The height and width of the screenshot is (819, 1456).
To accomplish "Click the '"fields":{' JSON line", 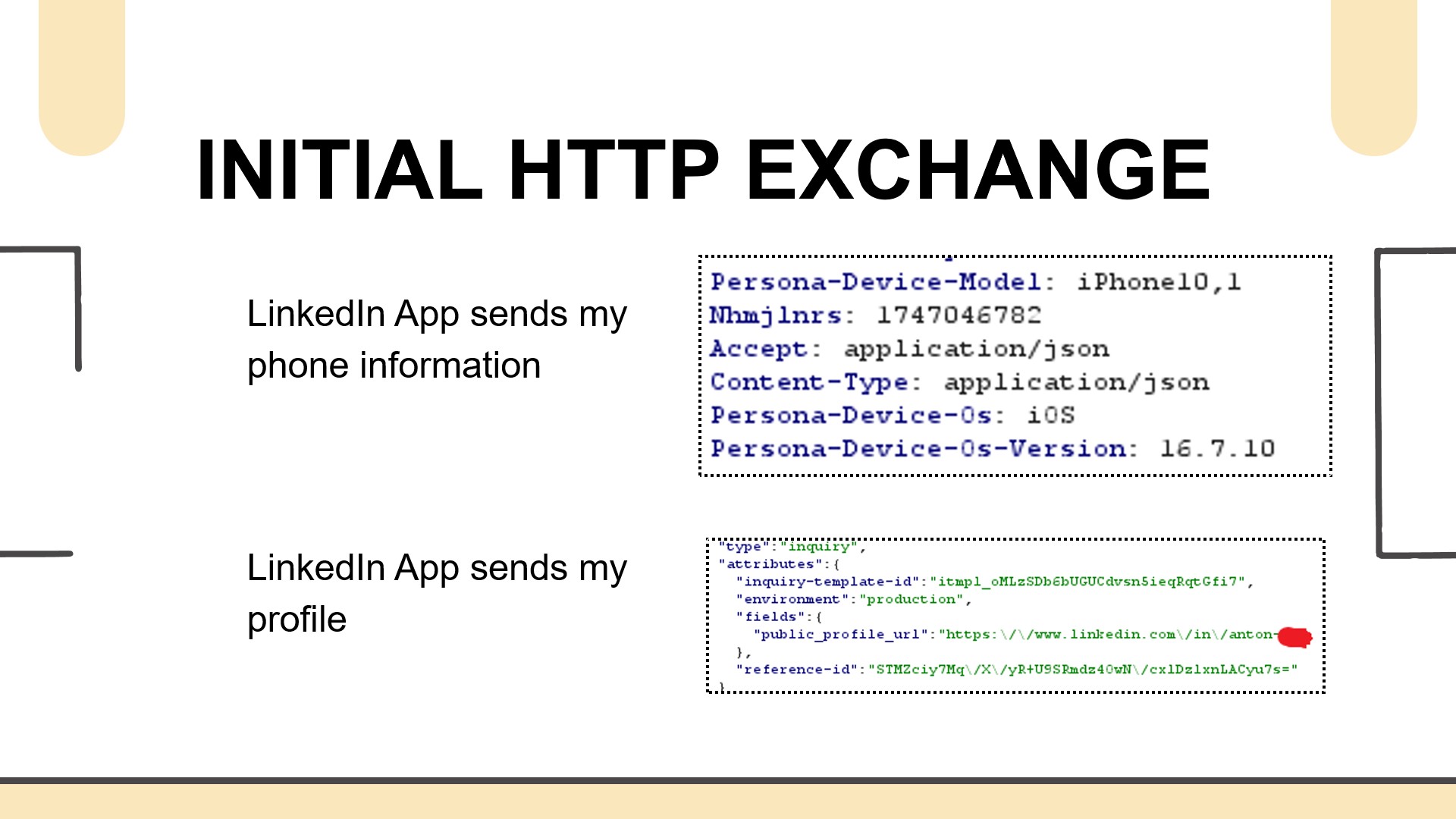I will pyautogui.click(x=779, y=616).
